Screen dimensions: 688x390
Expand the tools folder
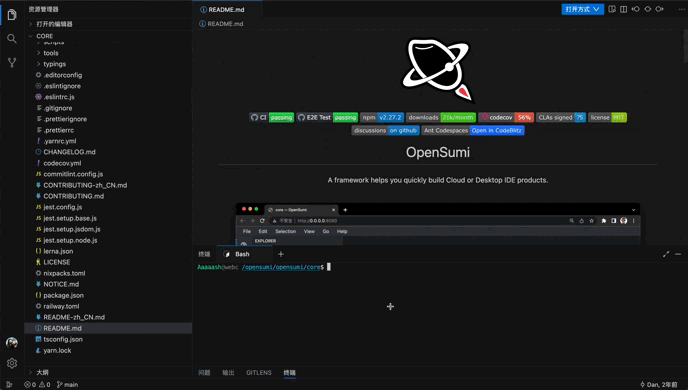pos(108,53)
